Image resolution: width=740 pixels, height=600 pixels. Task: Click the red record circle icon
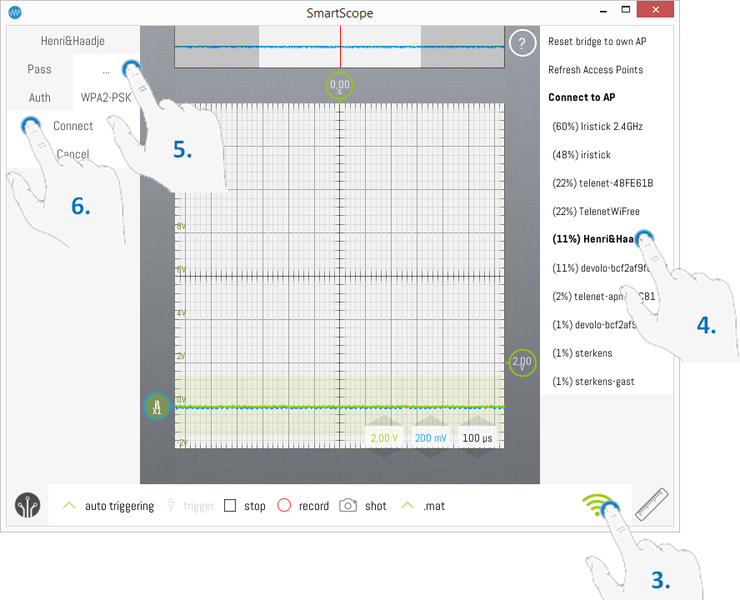[284, 506]
